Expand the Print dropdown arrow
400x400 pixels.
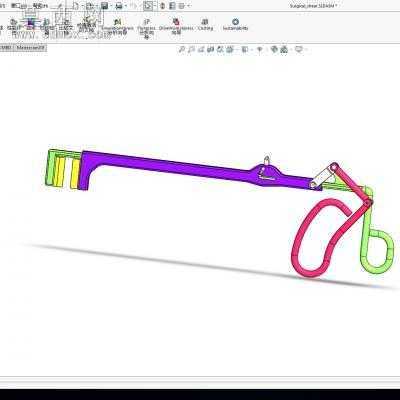(x=125, y=6)
